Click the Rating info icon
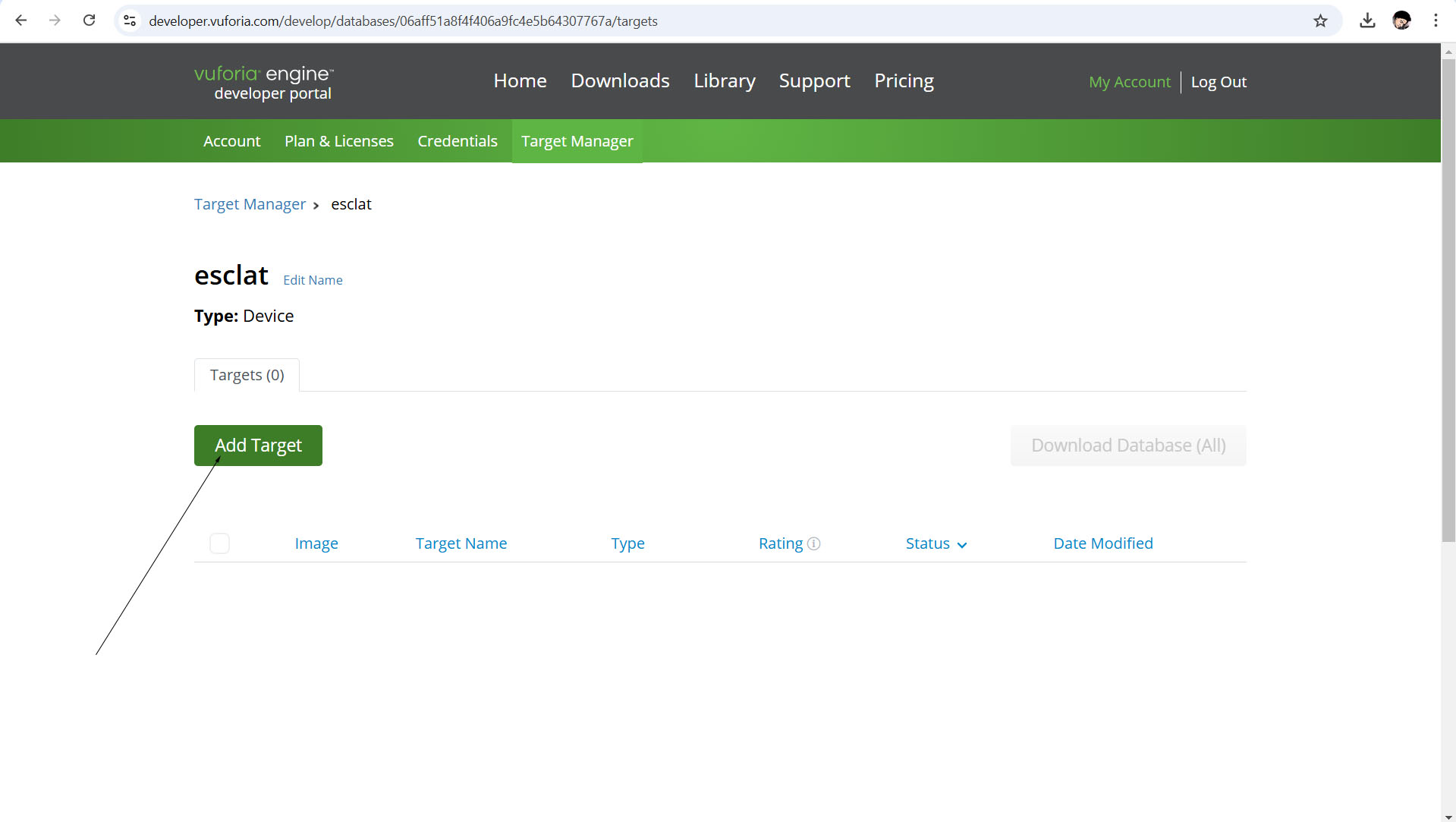The image size is (1456, 822). click(x=814, y=543)
